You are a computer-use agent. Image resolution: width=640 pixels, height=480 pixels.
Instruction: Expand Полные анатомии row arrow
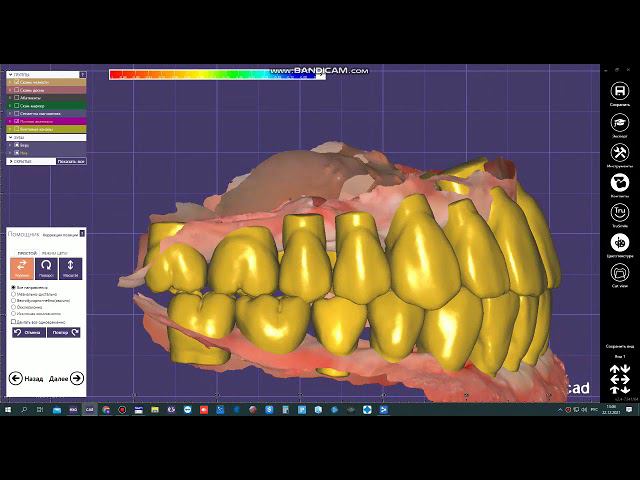point(10,121)
